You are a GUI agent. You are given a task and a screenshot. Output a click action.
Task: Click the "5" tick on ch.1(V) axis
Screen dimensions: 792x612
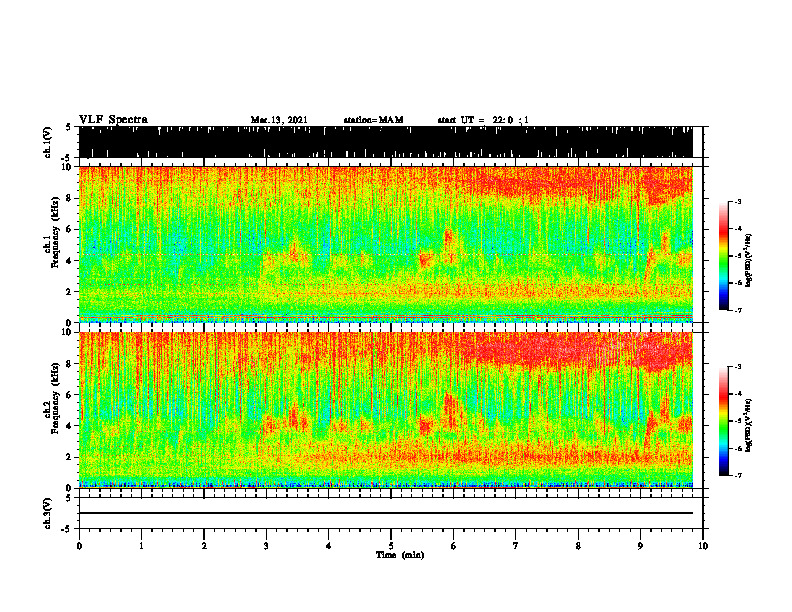click(68, 127)
